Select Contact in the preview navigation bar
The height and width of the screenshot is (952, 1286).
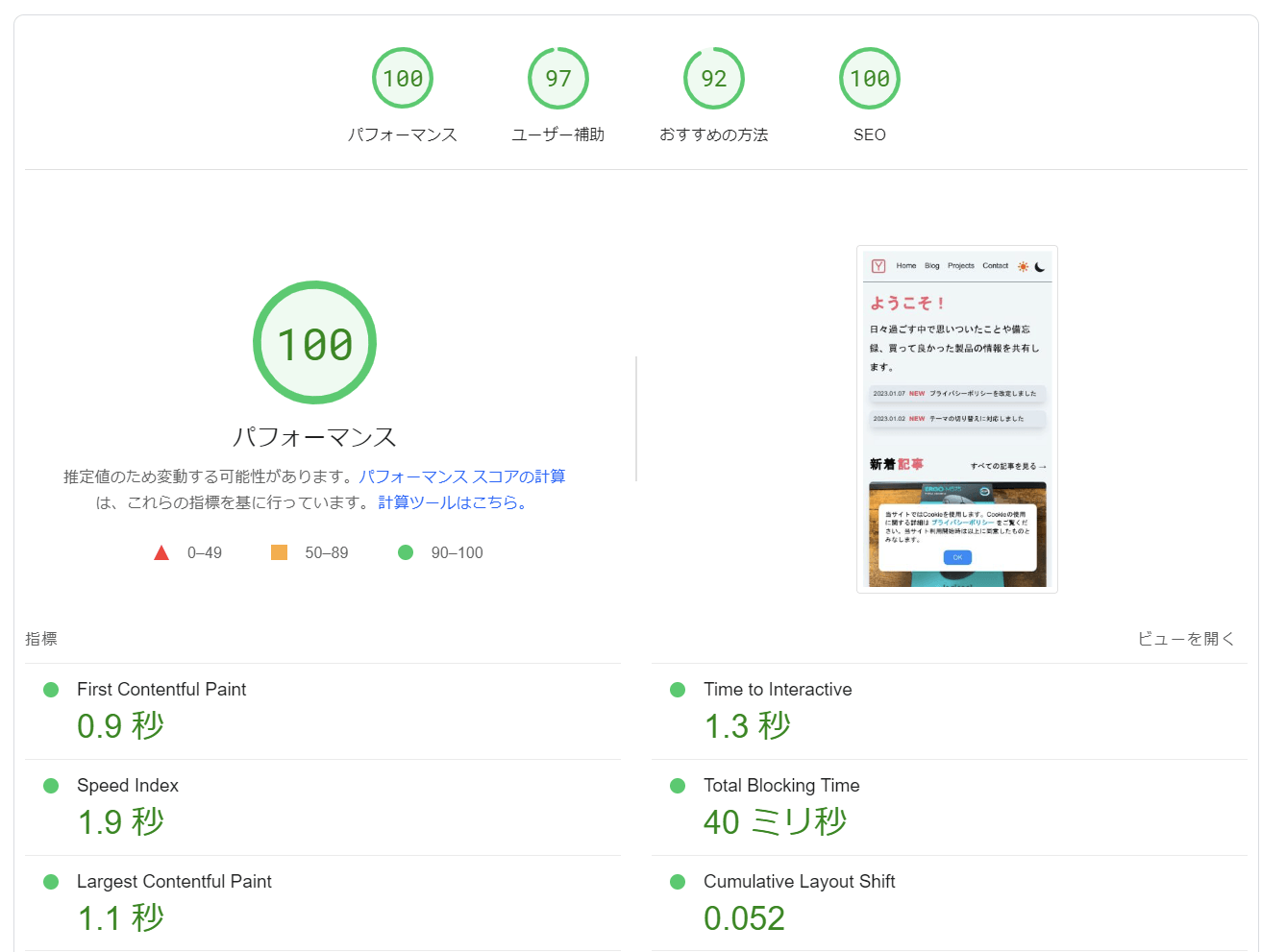point(995,266)
